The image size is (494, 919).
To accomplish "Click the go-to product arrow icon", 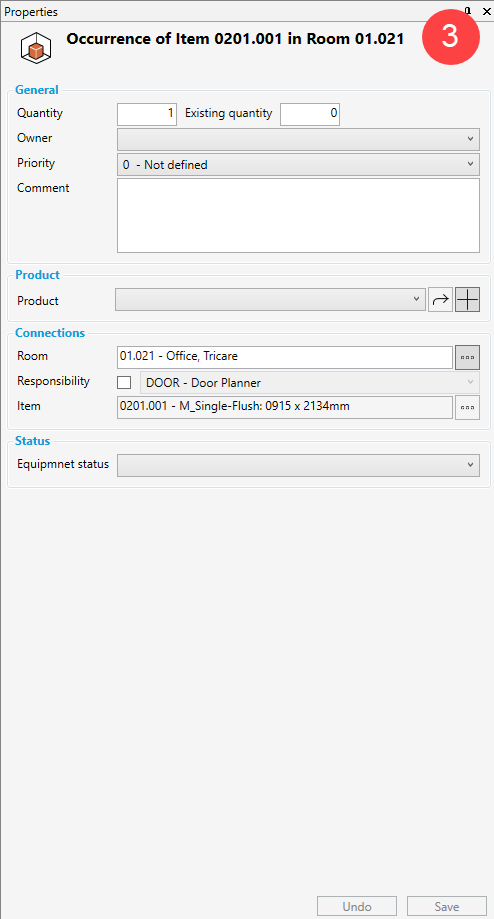I will pyautogui.click(x=440, y=299).
